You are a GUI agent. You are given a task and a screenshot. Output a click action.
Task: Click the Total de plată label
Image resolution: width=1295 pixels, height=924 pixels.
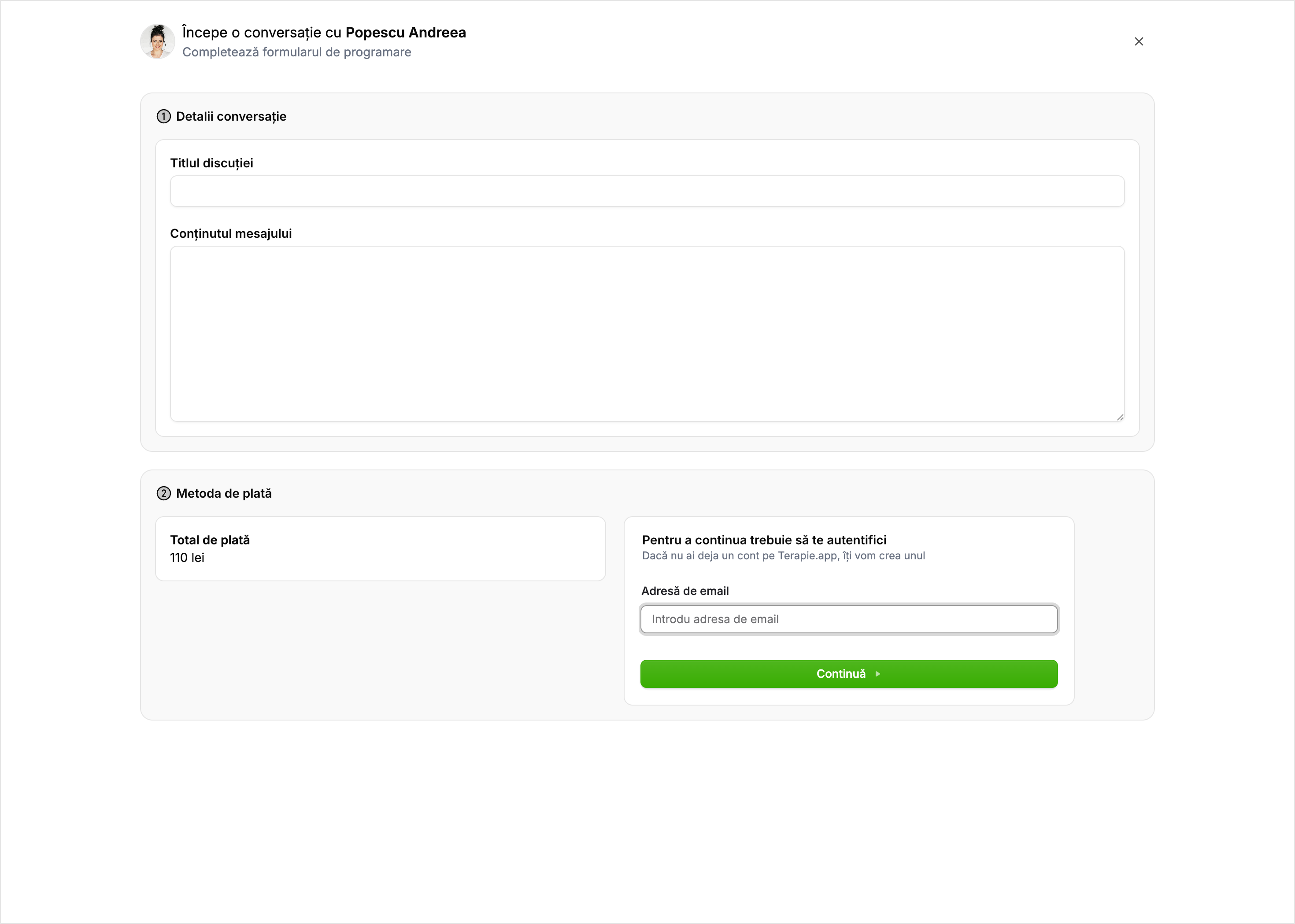click(210, 540)
